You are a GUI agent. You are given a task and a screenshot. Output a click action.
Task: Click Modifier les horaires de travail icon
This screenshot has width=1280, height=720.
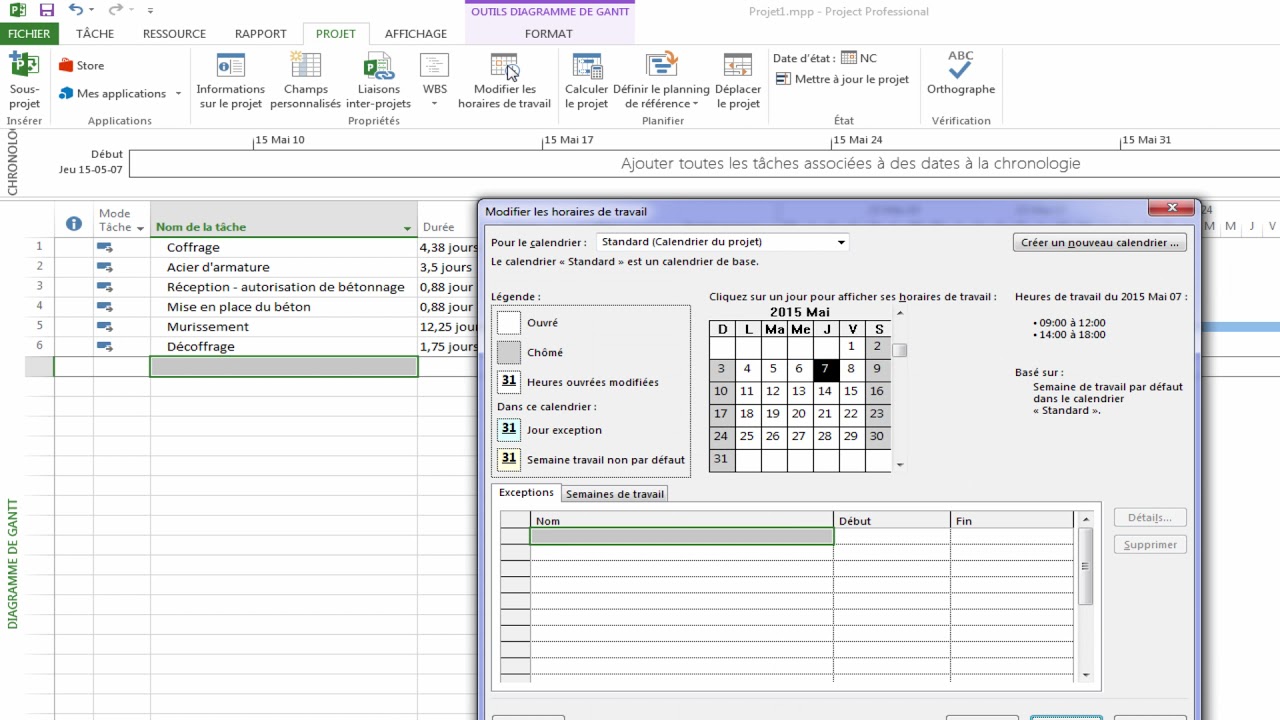click(504, 65)
